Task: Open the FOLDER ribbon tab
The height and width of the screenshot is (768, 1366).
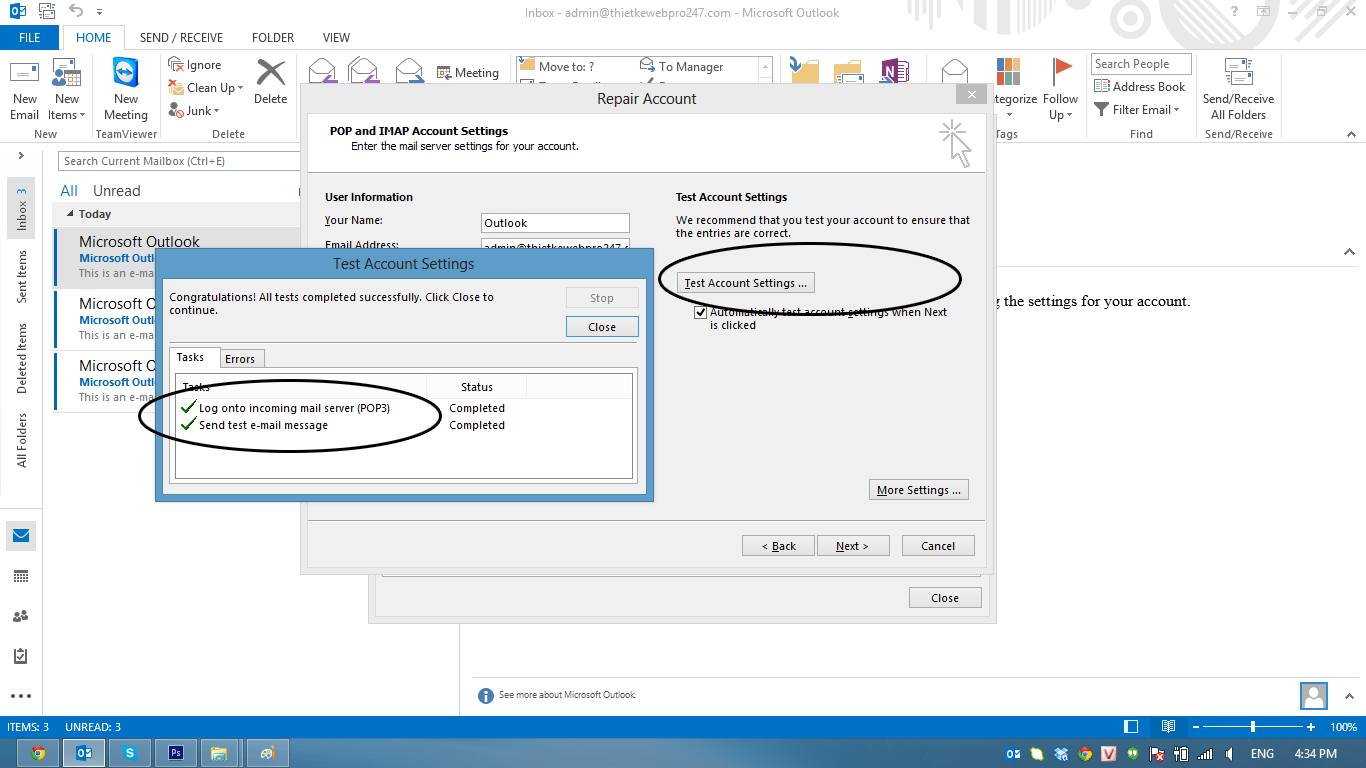Action: [273, 38]
